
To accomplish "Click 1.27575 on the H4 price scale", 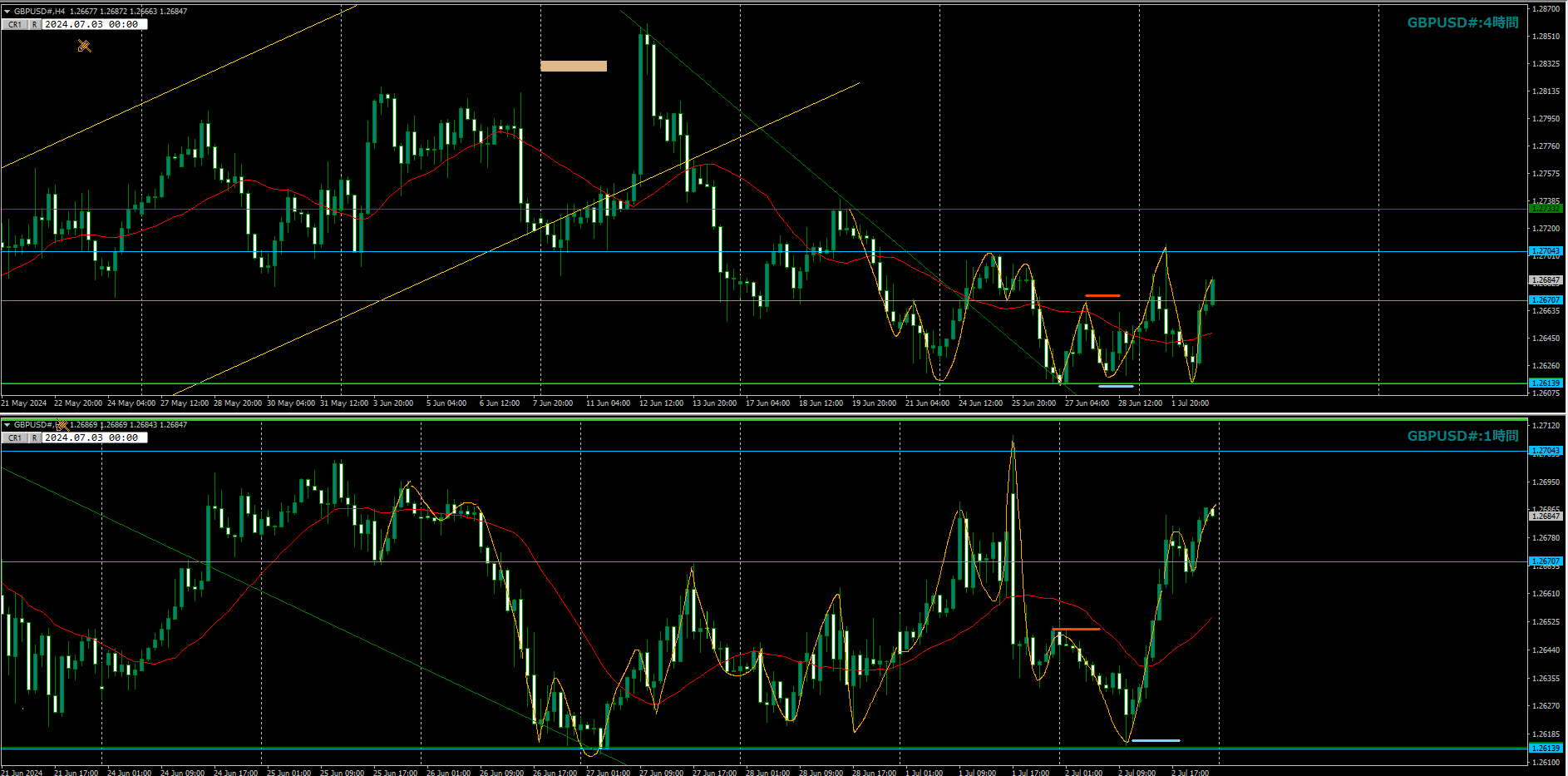I will [1546, 174].
